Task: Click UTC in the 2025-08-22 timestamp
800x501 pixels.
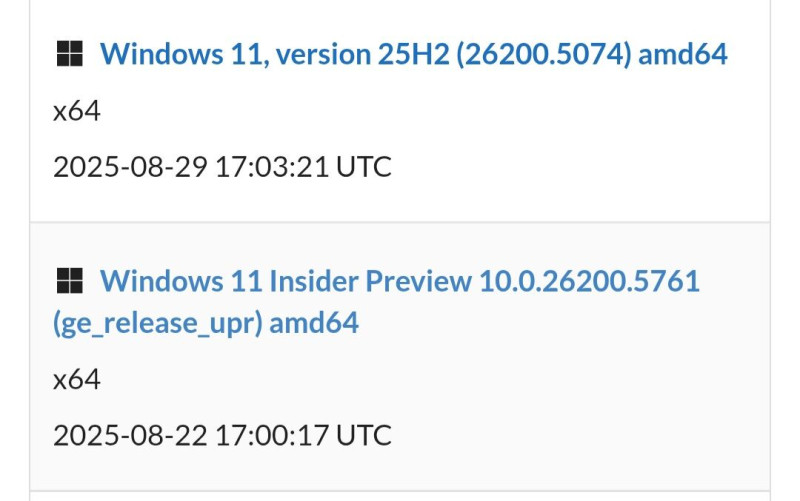Action: [364, 435]
